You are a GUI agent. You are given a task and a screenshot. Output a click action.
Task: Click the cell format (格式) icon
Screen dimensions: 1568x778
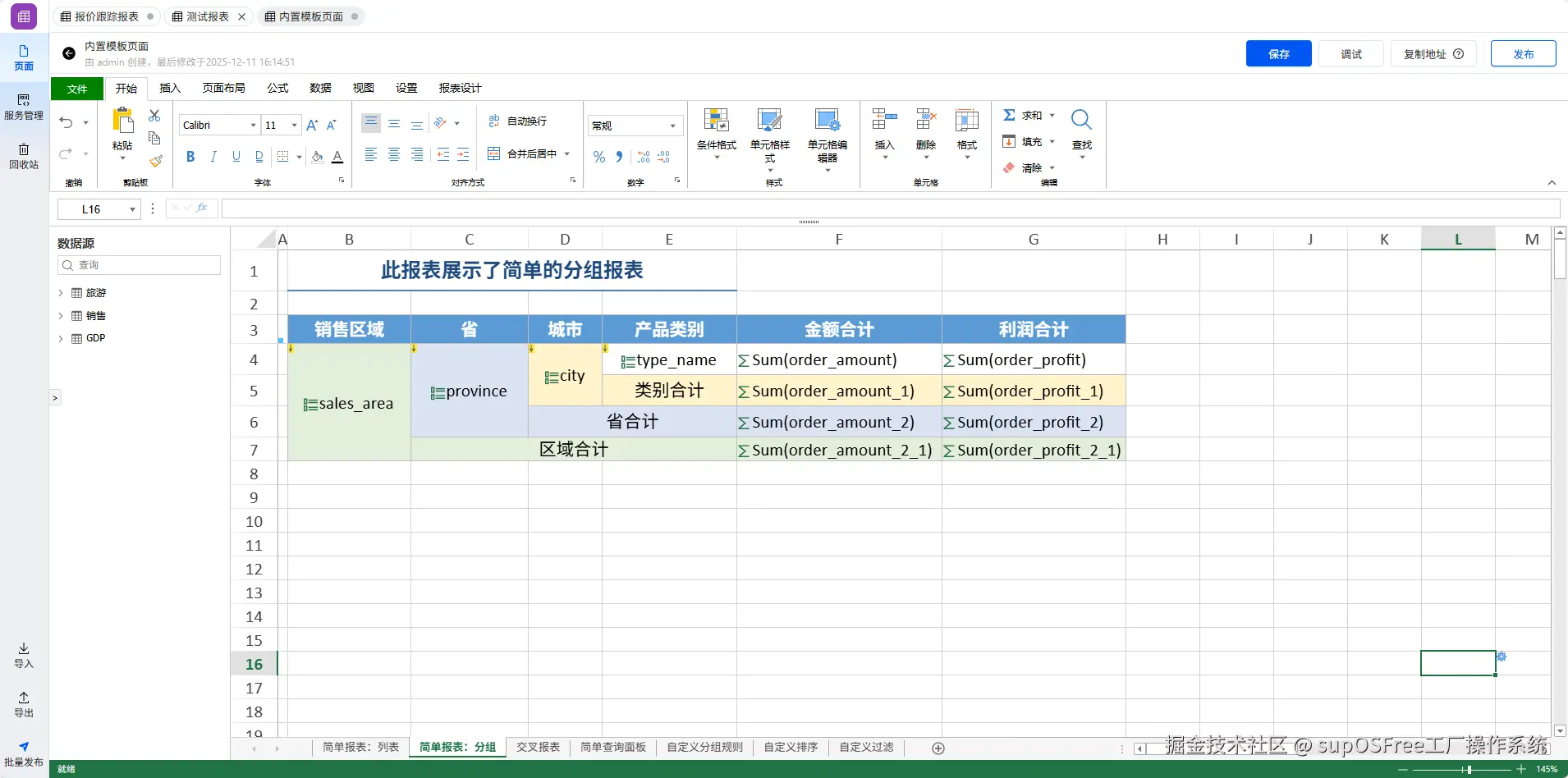tap(967, 120)
